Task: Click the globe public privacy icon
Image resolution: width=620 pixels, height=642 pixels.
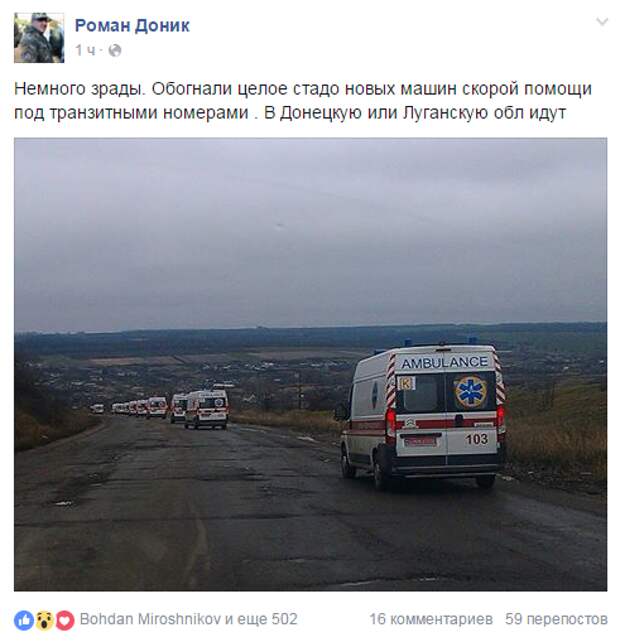Action: click(115, 50)
